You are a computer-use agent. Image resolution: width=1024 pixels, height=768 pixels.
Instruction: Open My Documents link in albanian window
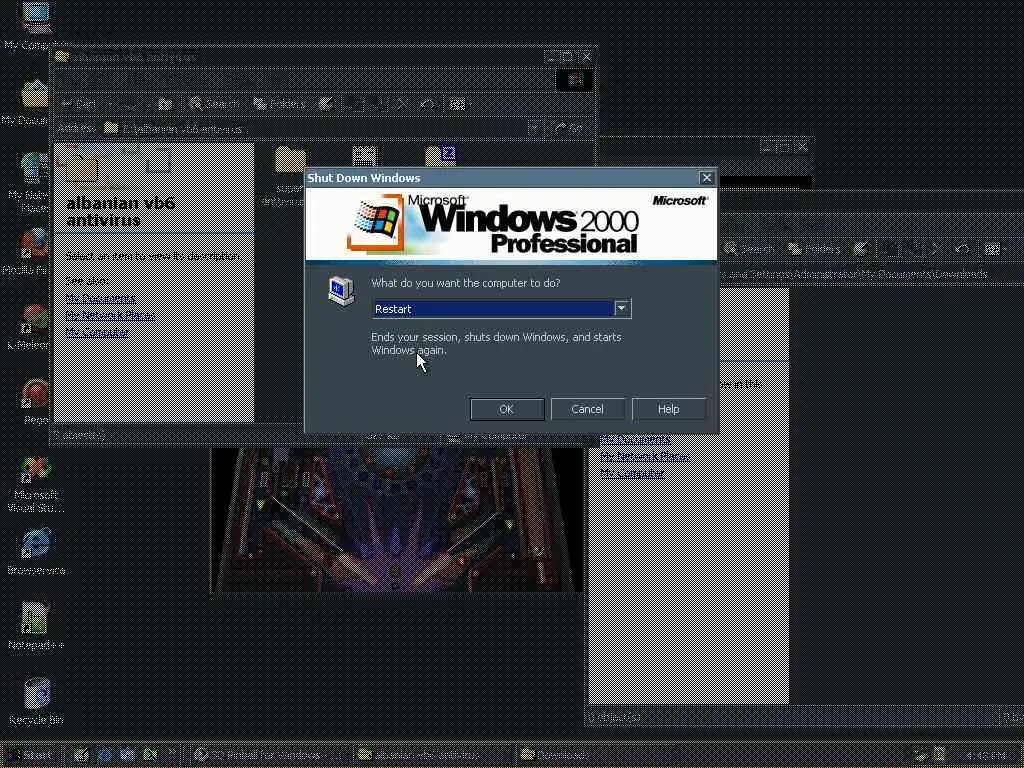click(x=101, y=298)
